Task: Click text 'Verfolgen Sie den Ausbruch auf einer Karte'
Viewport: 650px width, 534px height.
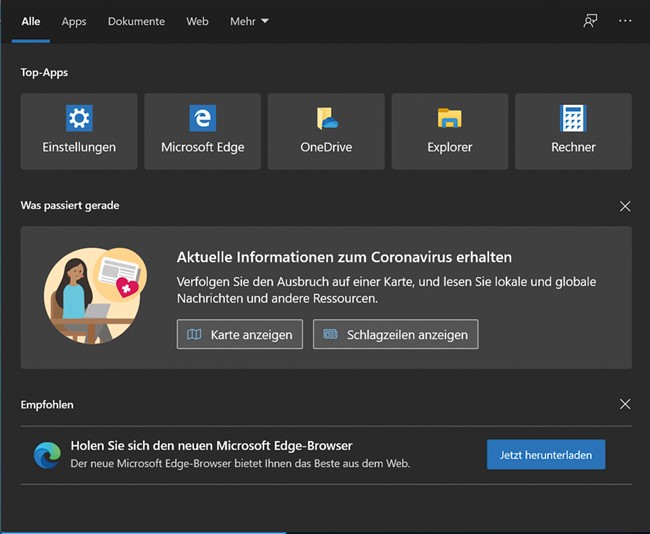Action: coord(295,282)
